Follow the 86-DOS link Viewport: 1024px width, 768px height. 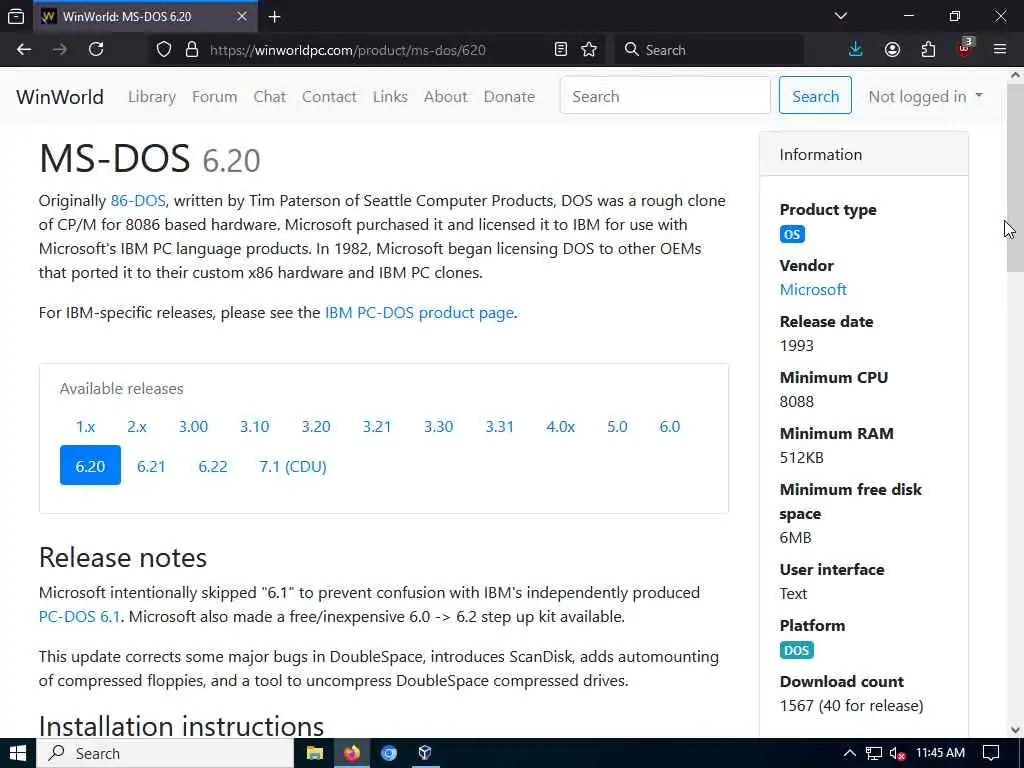pos(138,200)
